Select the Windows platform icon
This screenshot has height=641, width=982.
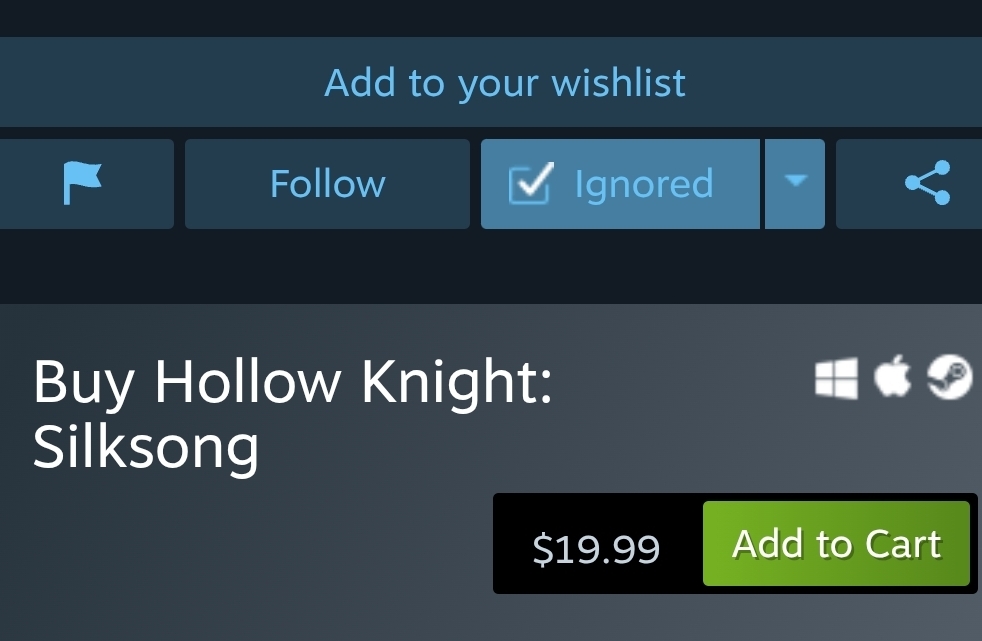pos(836,377)
